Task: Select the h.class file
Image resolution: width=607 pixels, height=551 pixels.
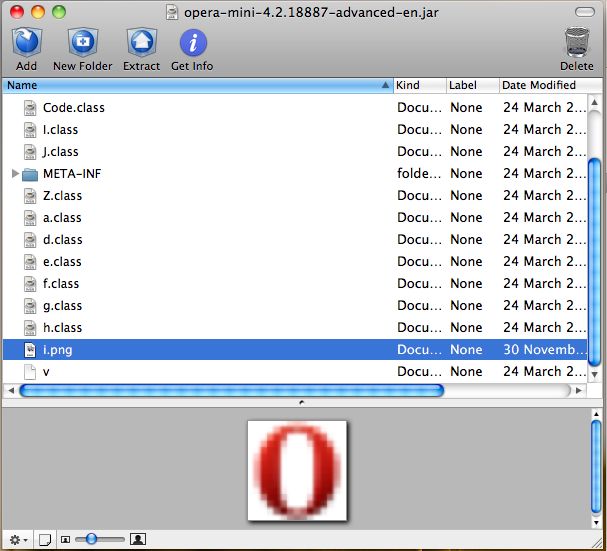Action: (x=295, y=328)
